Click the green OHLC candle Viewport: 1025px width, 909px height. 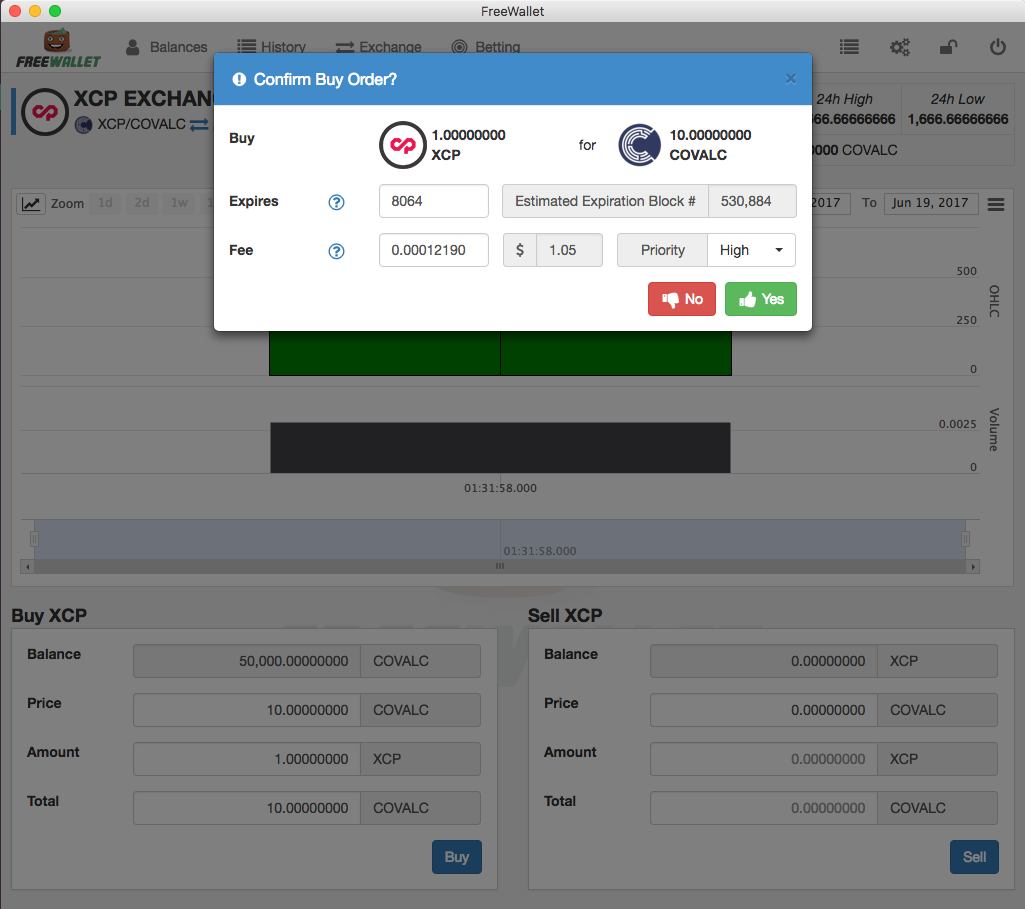(500, 353)
